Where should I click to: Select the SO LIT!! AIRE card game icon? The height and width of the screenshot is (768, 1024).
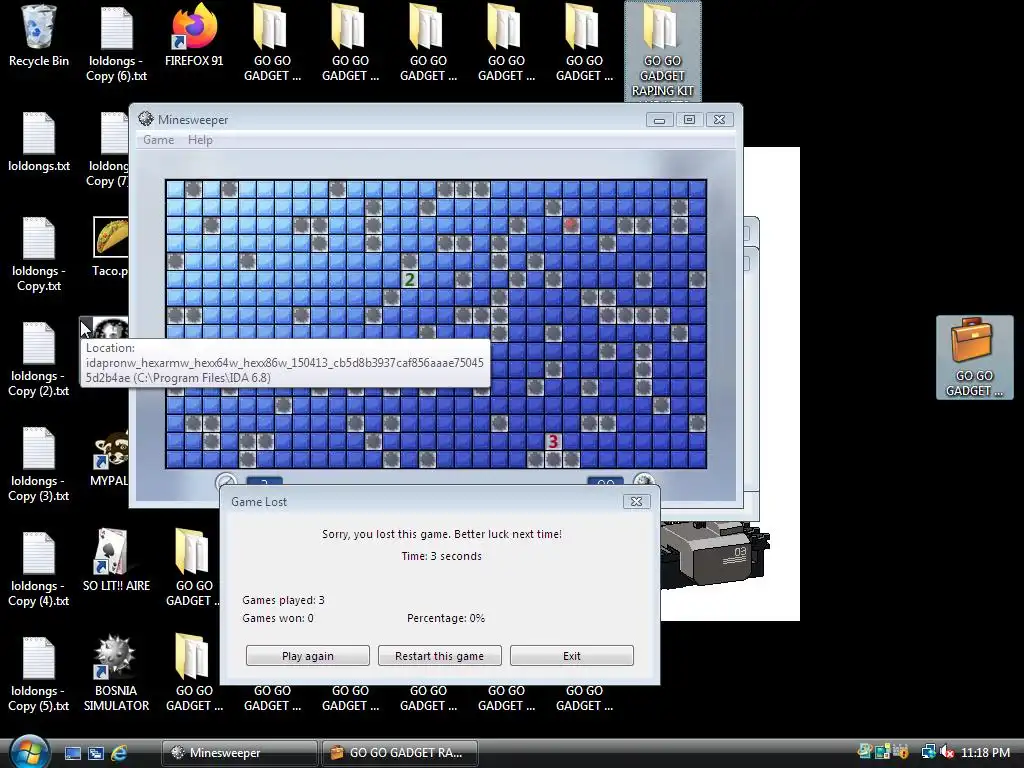tap(116, 560)
